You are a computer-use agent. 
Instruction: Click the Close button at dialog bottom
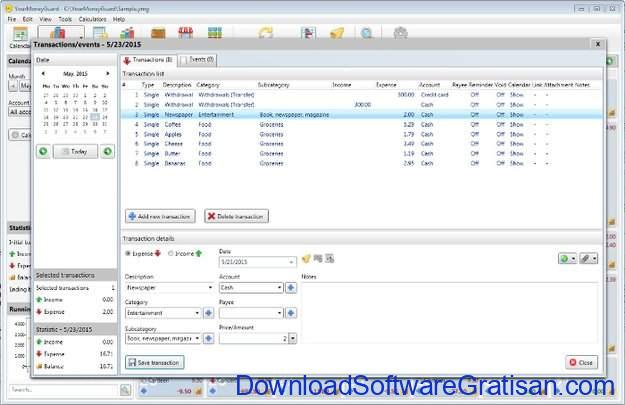click(x=581, y=363)
